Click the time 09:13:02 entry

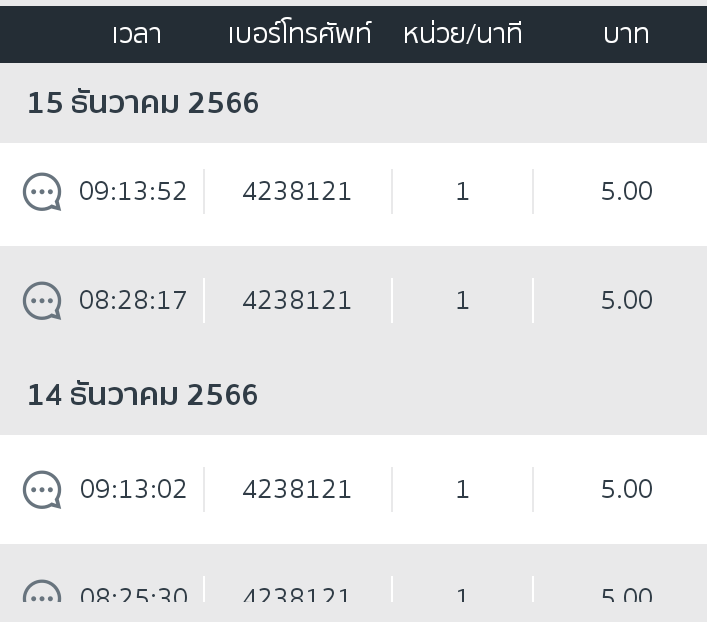(133, 489)
